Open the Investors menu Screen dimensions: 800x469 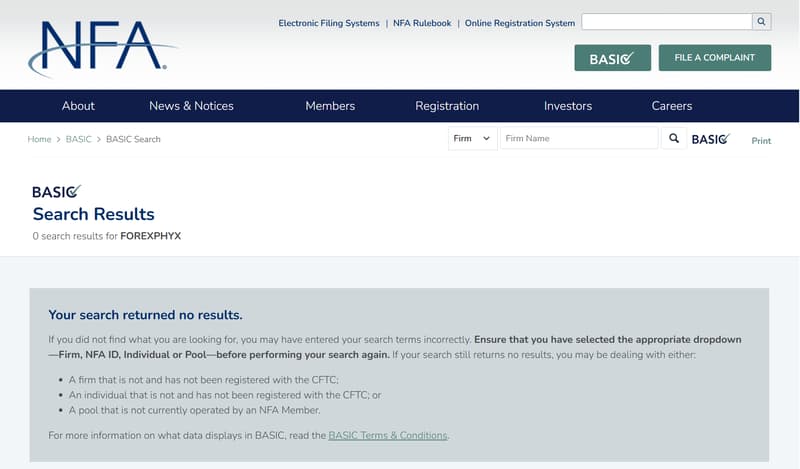568,106
